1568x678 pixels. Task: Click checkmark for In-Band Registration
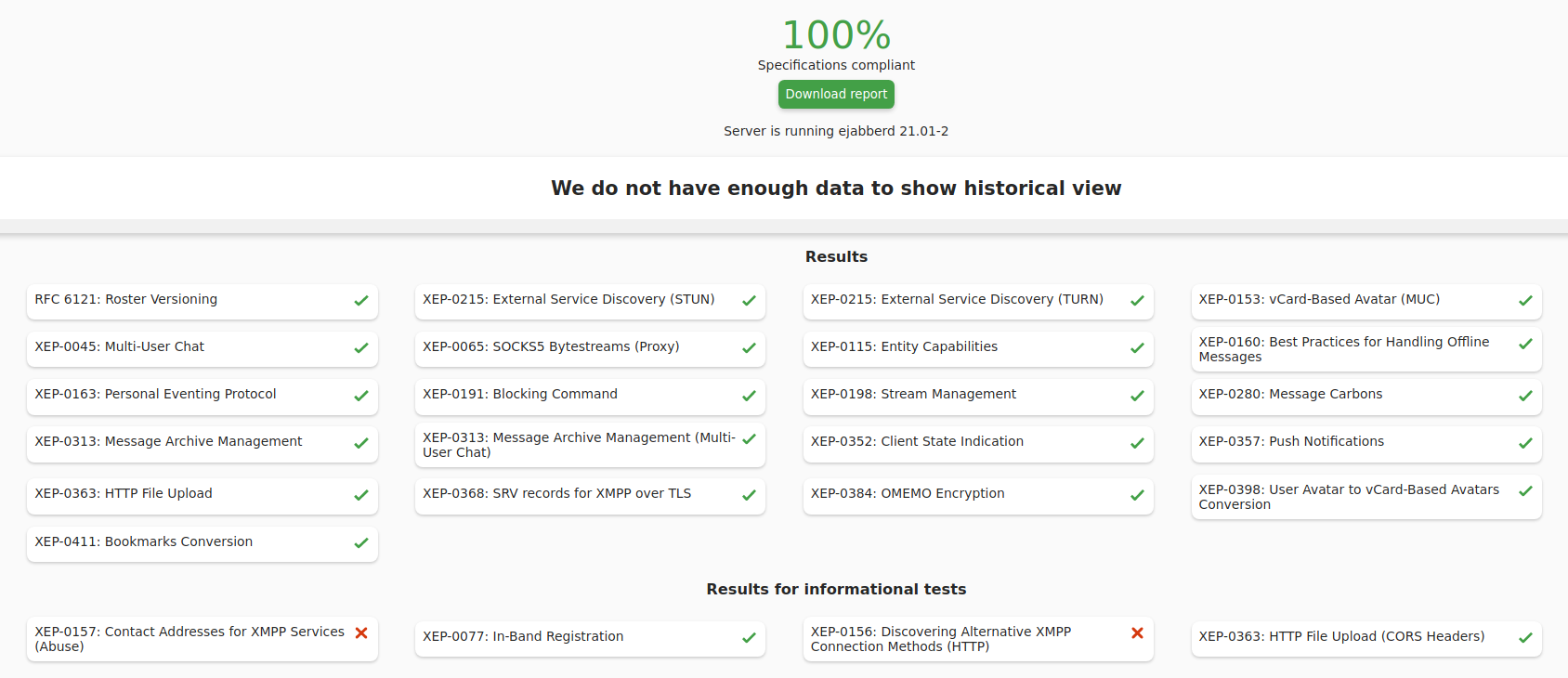[x=749, y=638]
